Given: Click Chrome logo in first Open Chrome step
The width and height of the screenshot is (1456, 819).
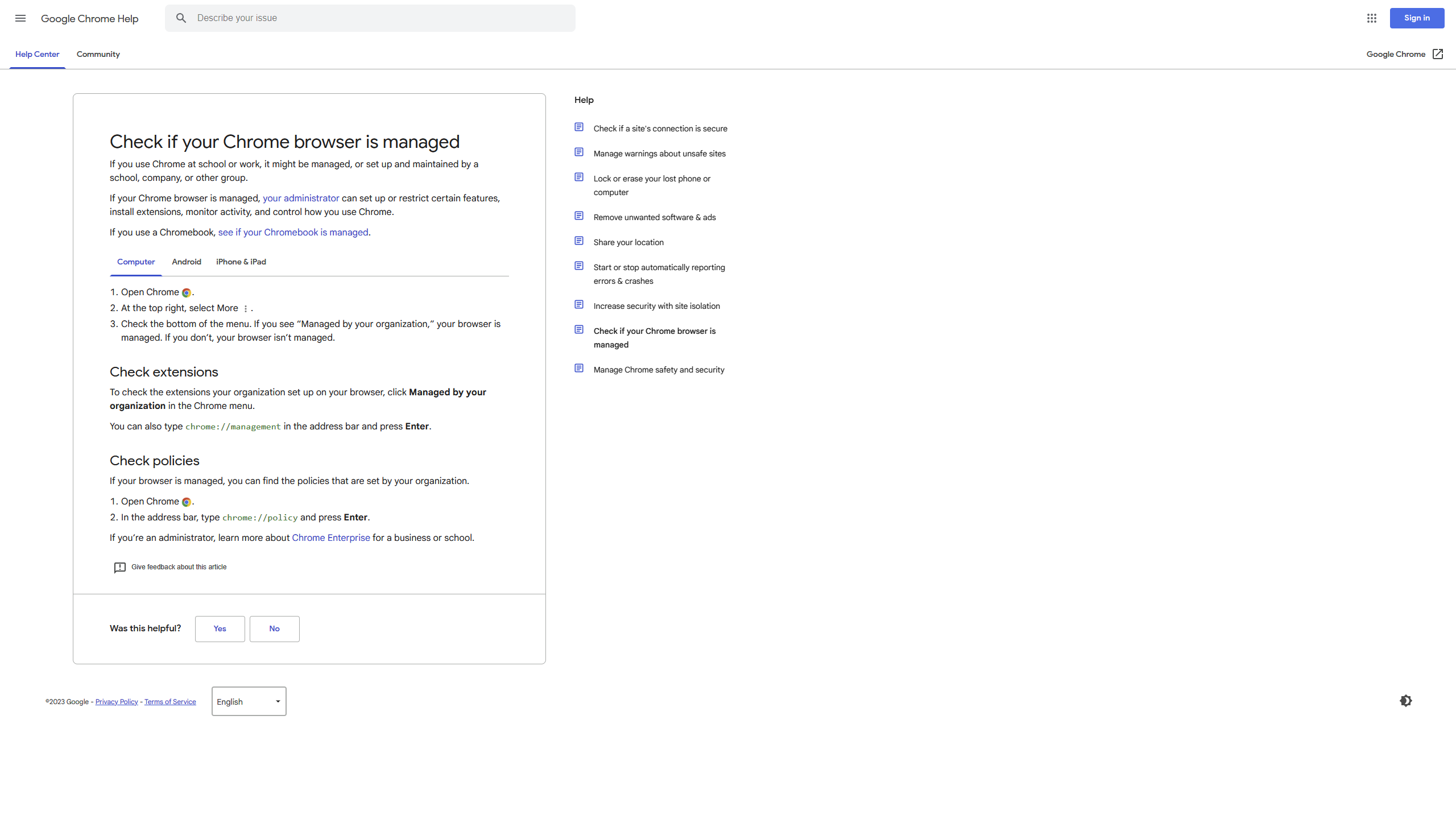Looking at the screenshot, I should click(187, 293).
